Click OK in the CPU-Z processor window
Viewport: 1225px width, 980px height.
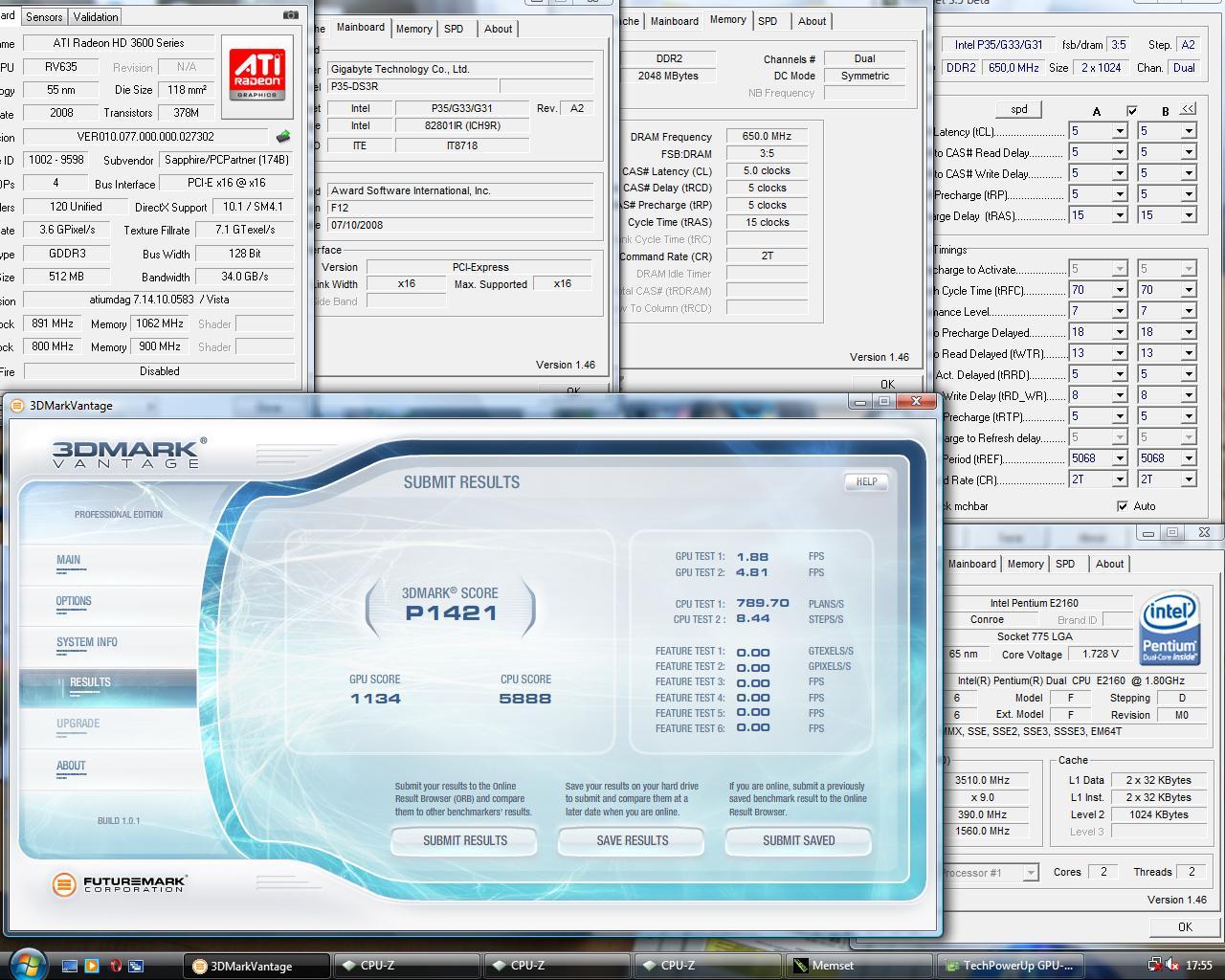coord(1185,926)
